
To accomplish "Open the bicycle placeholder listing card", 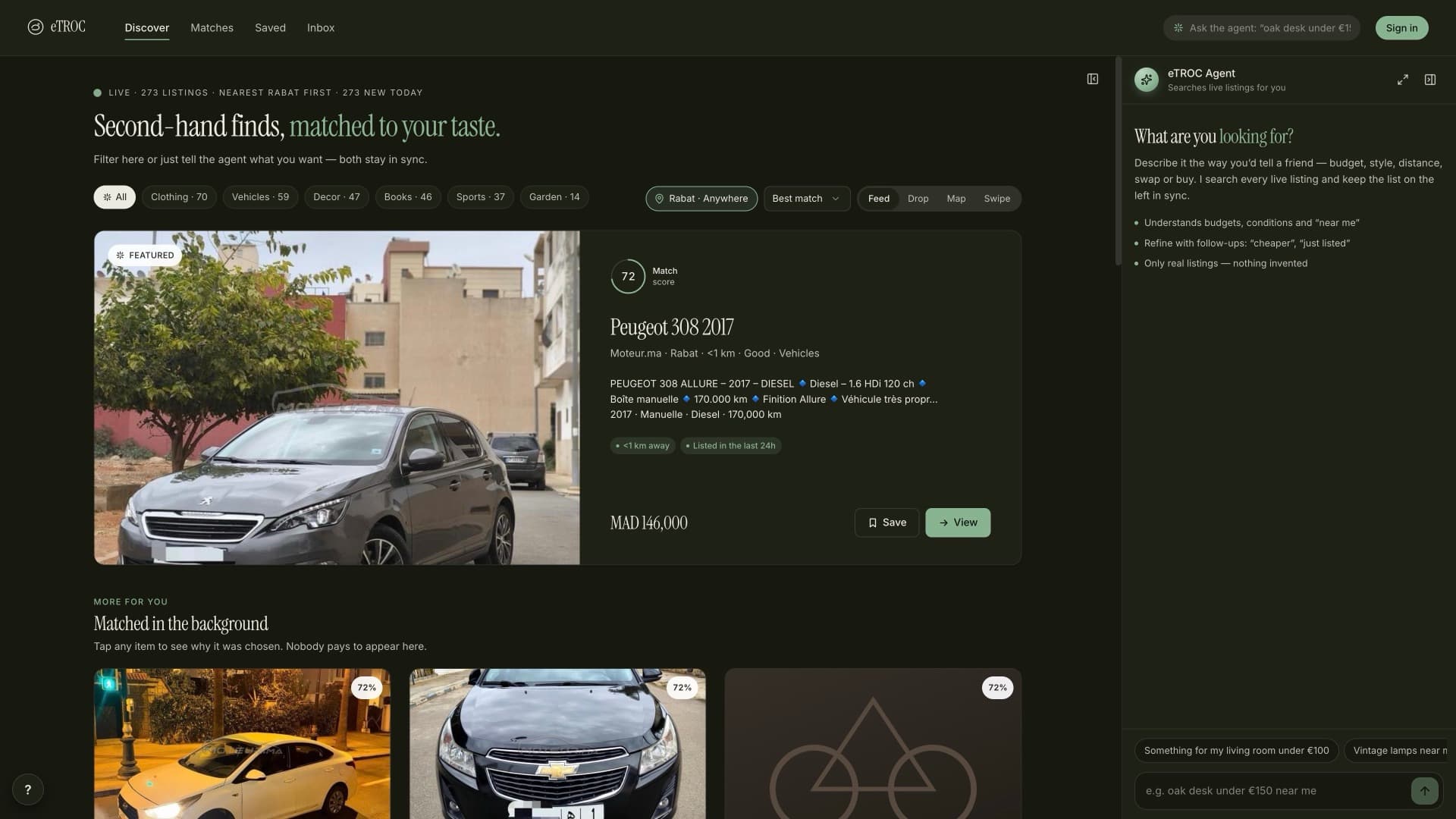I will pos(873,743).
